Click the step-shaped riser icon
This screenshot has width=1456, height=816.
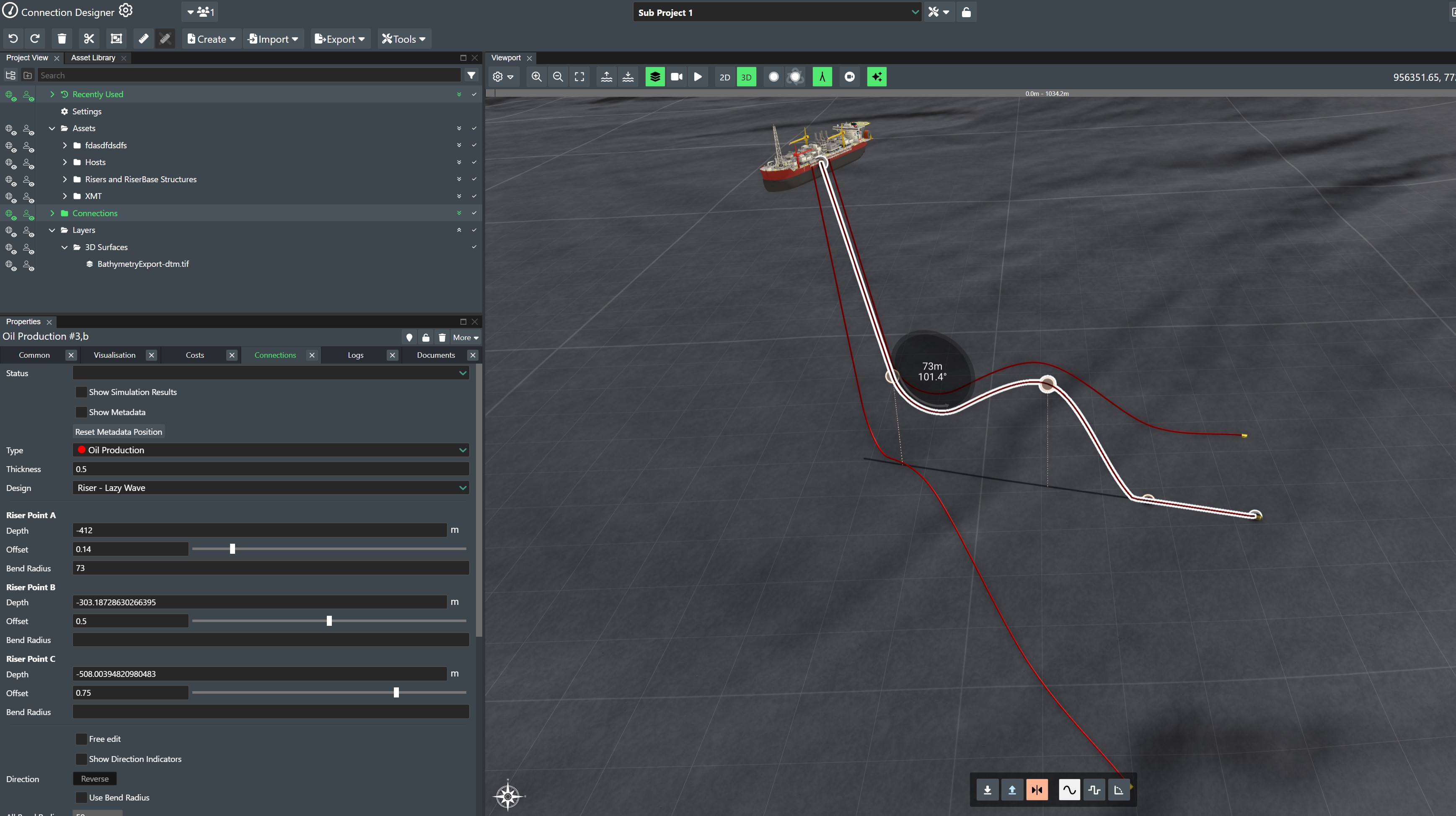click(1094, 790)
